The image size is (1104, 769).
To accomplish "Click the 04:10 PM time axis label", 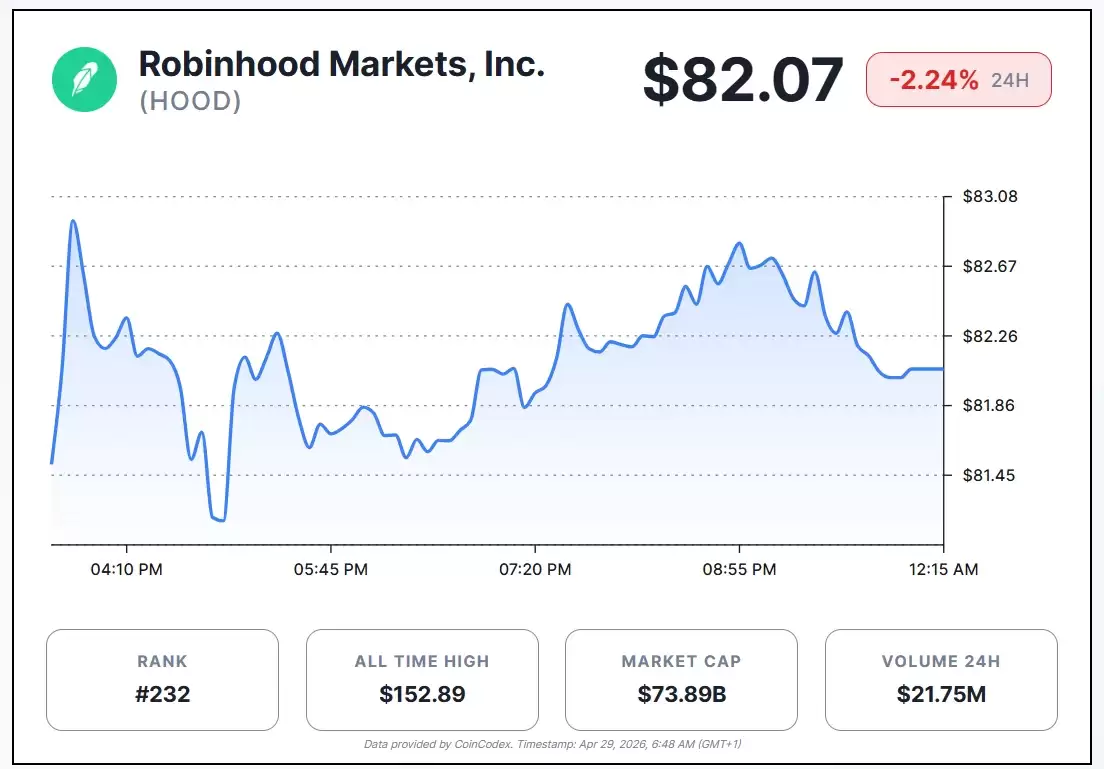I will (126, 569).
